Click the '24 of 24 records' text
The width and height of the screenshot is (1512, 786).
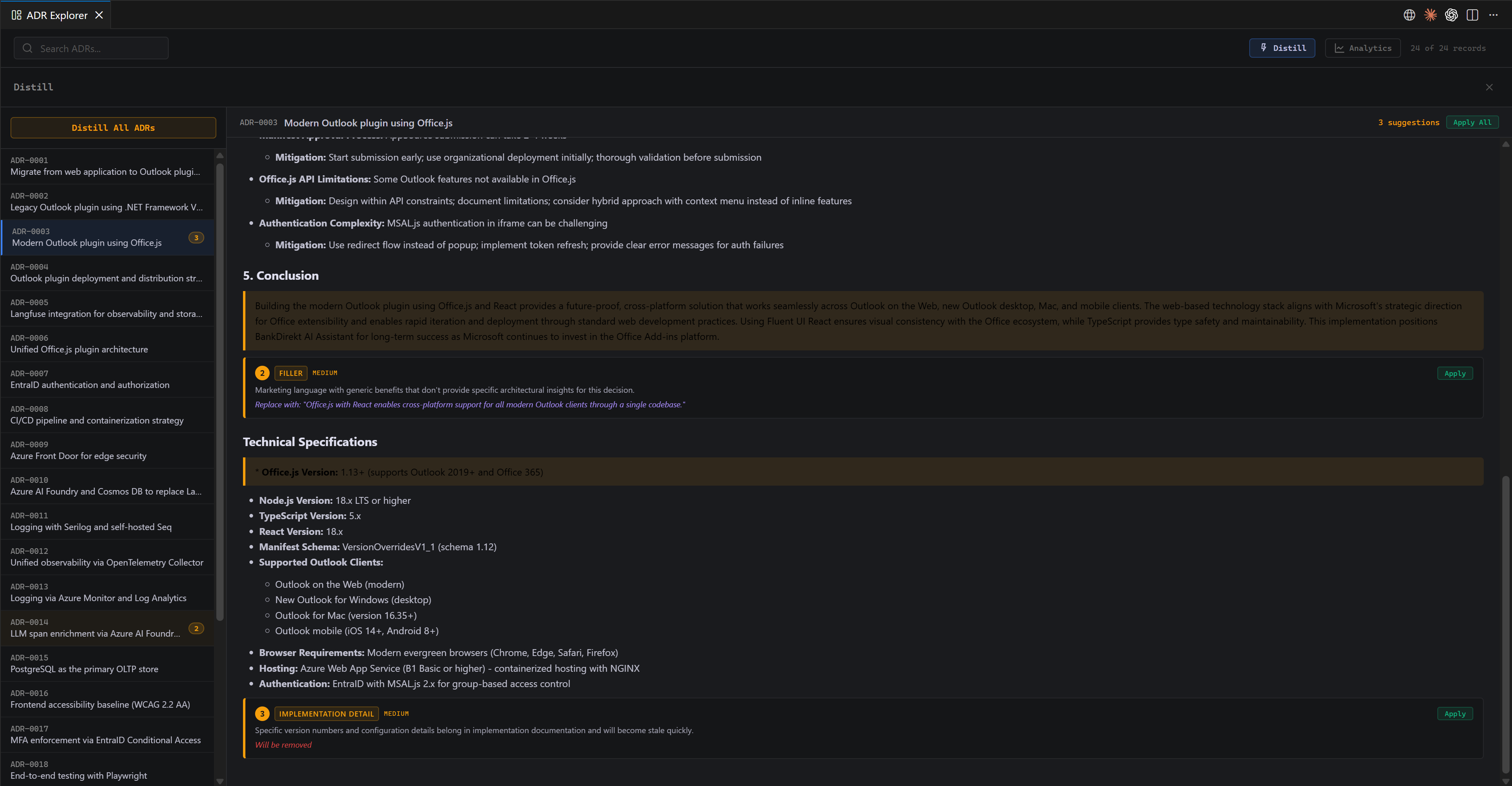[1448, 48]
